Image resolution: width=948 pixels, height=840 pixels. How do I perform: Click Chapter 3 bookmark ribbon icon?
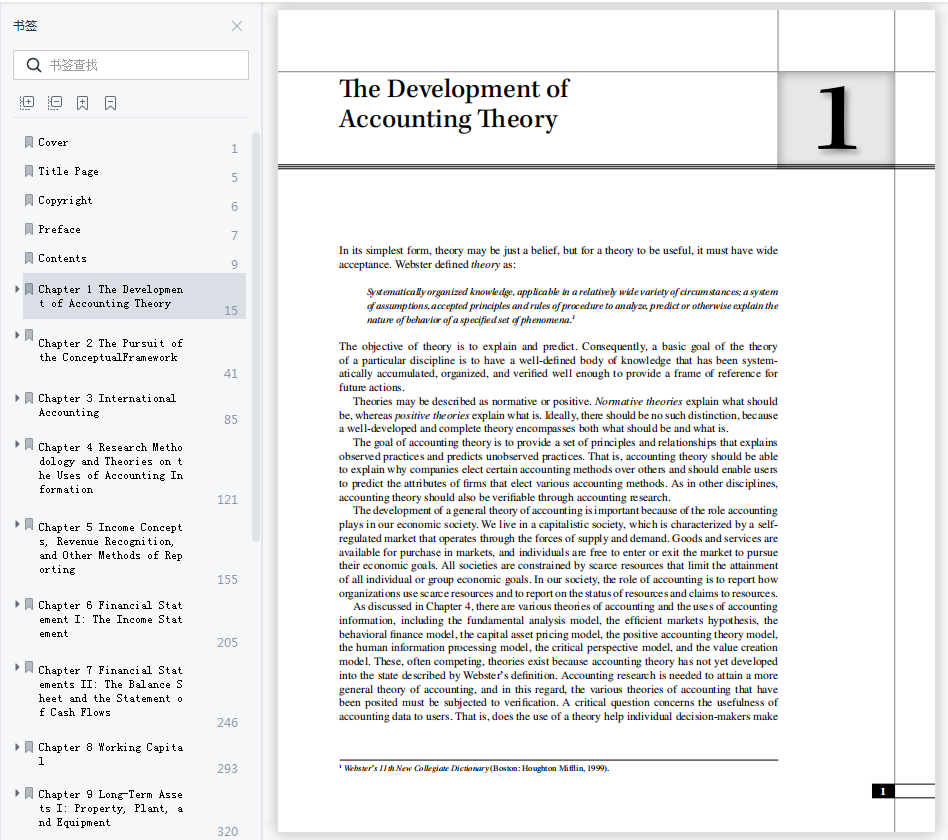28,398
